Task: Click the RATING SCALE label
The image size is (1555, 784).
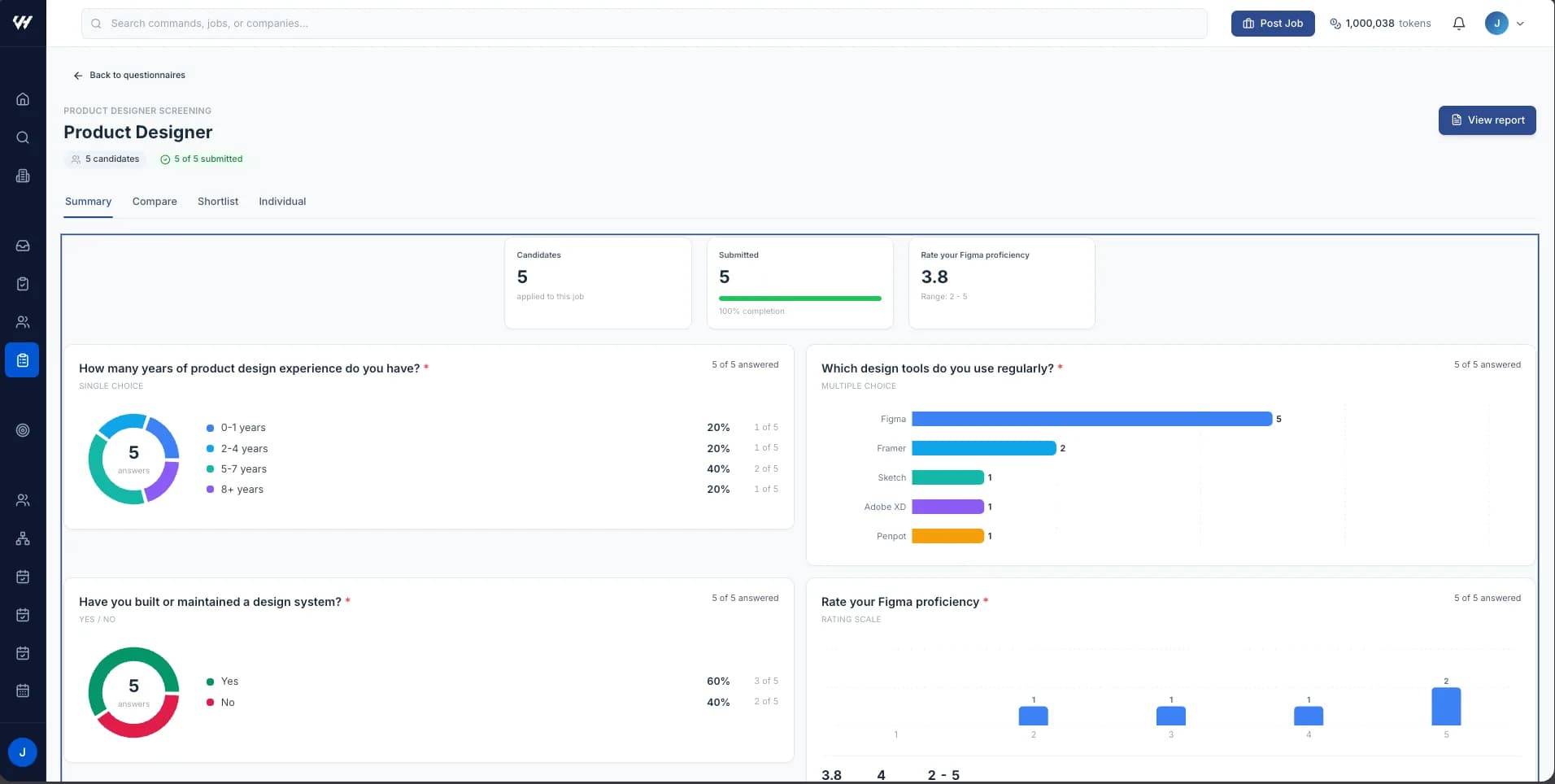Action: [x=852, y=620]
